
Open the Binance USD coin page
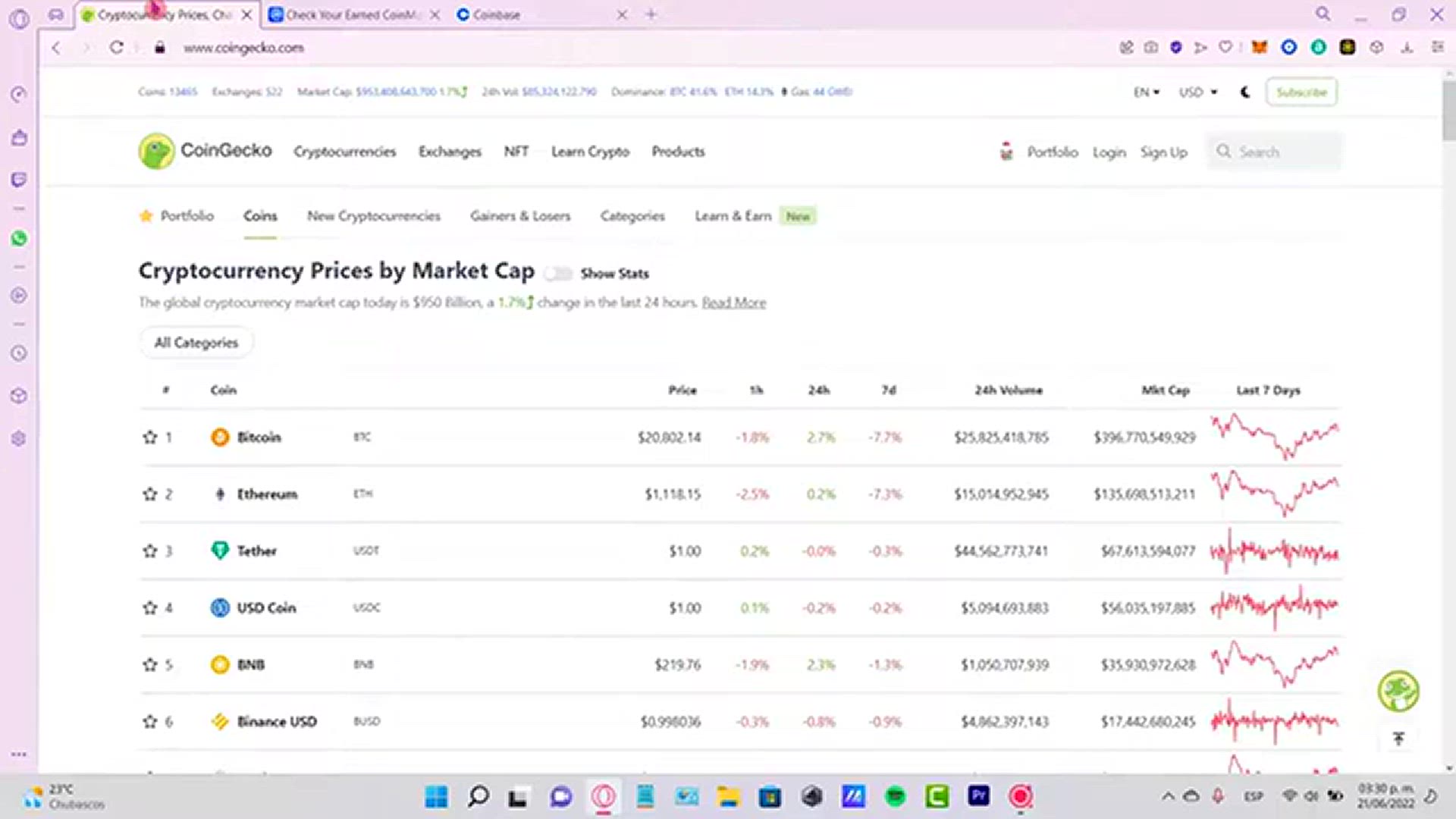[277, 721]
